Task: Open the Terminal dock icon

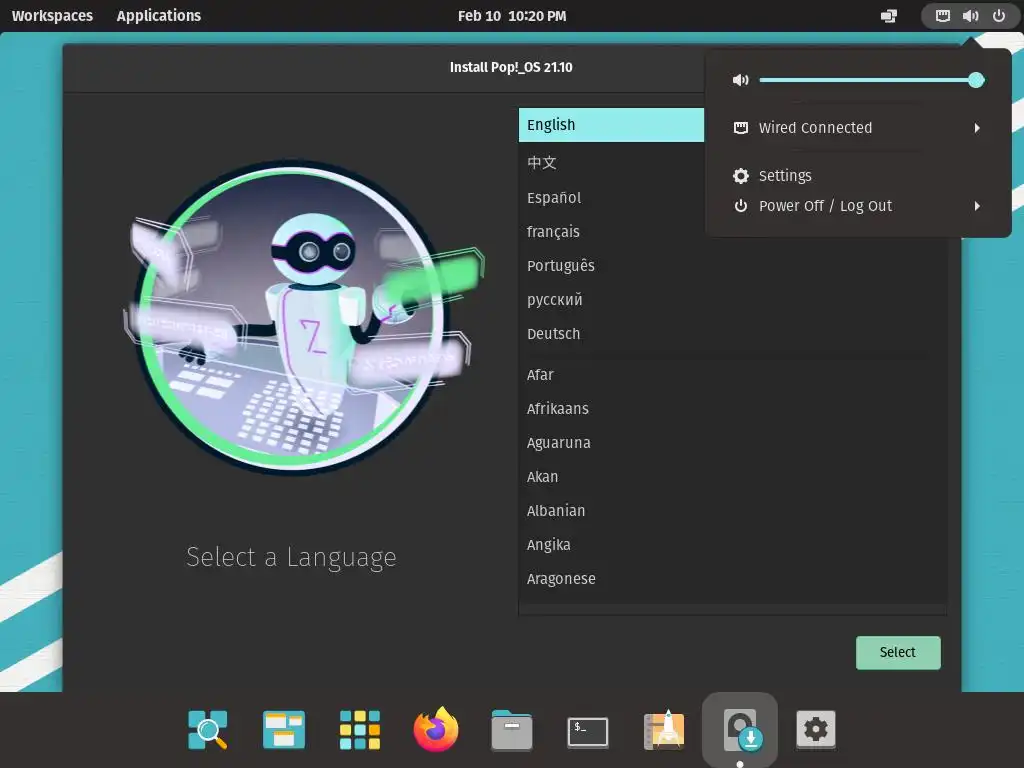Action: (x=588, y=731)
